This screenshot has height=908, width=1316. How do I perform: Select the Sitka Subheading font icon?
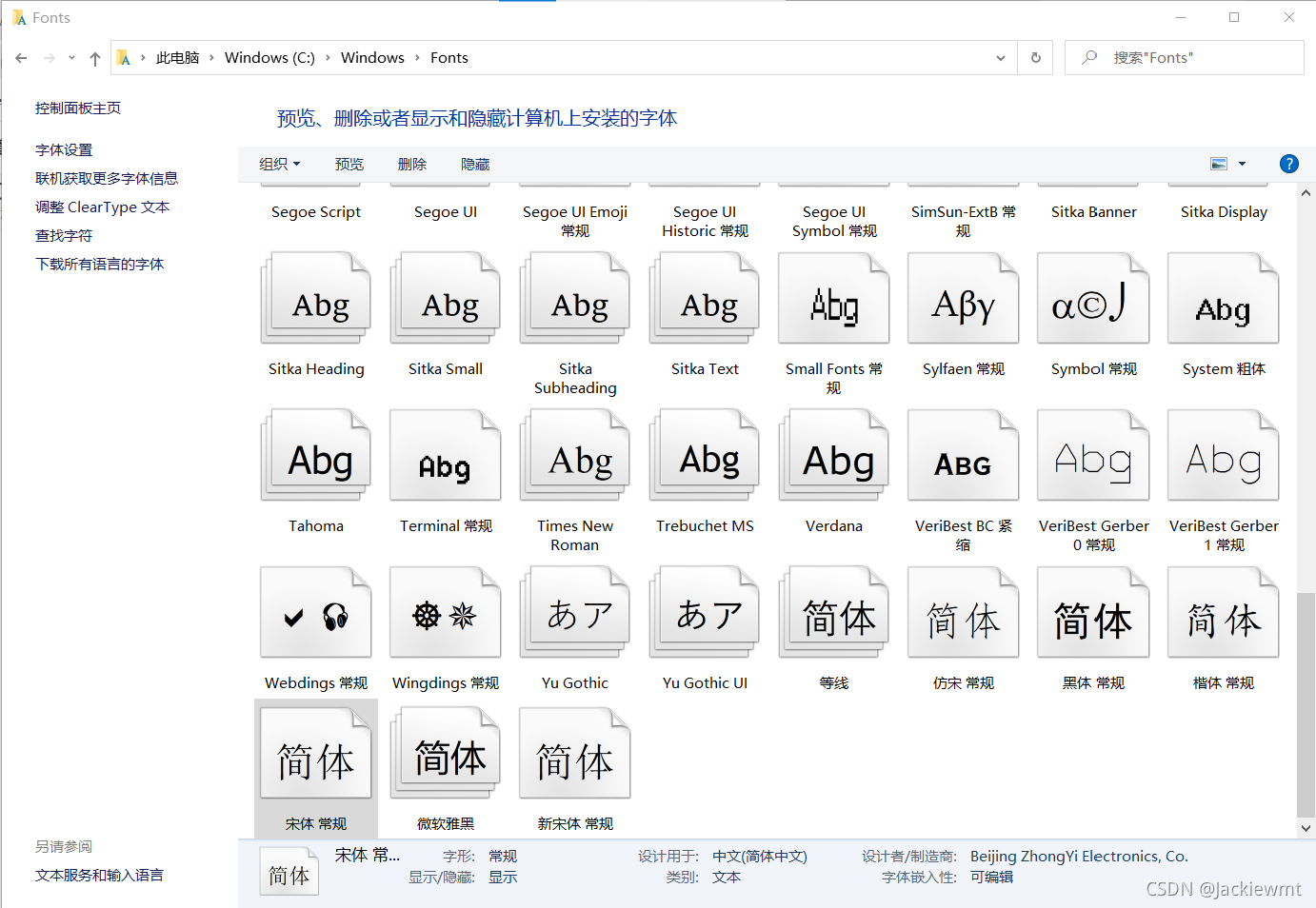pos(575,298)
